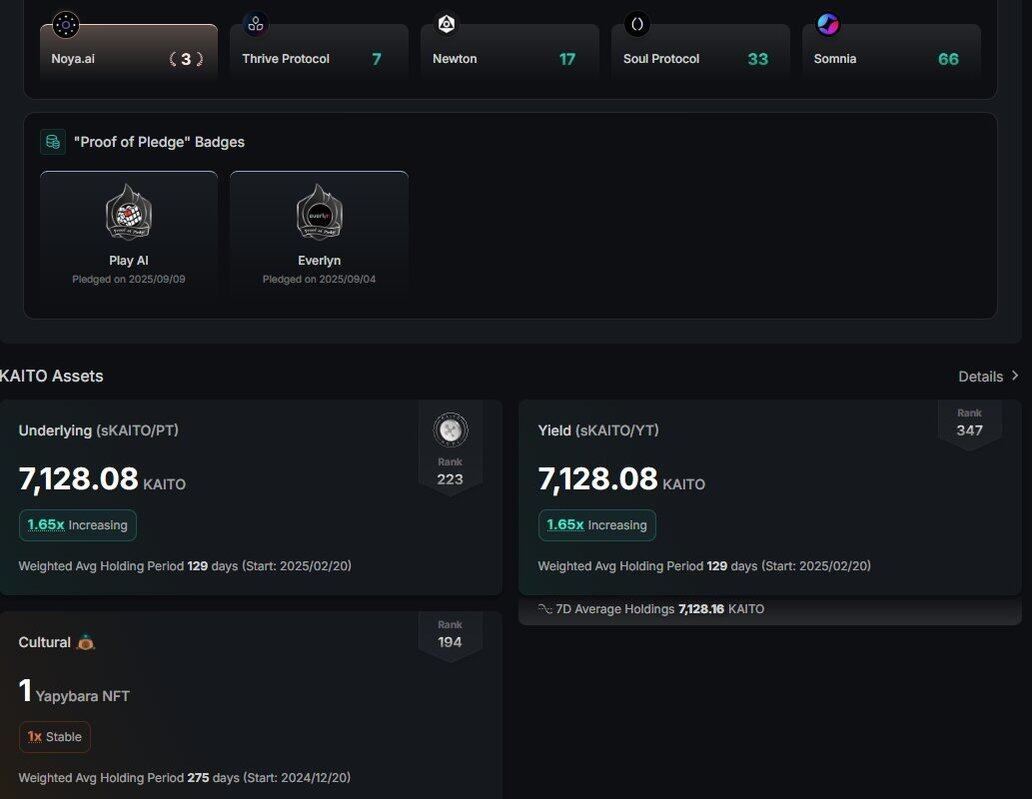Click the Yapybara emoji next to Cultural
The image size is (1032, 799).
point(86,642)
